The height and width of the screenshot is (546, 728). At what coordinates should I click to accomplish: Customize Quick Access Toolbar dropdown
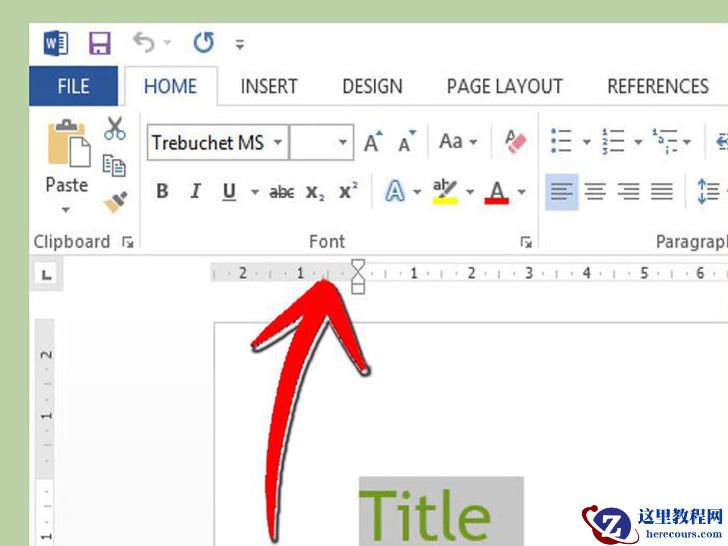240,45
